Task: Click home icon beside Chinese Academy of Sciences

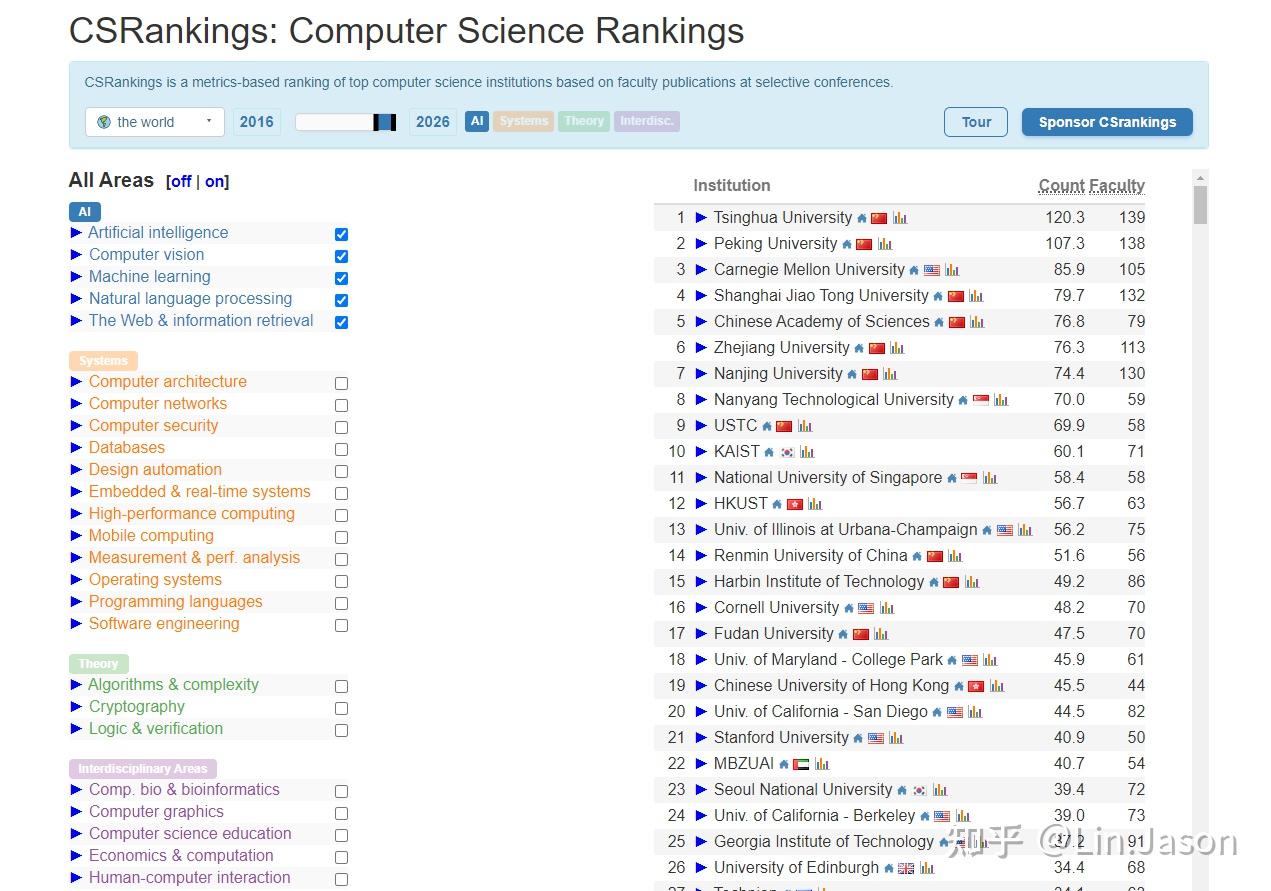Action: [939, 322]
